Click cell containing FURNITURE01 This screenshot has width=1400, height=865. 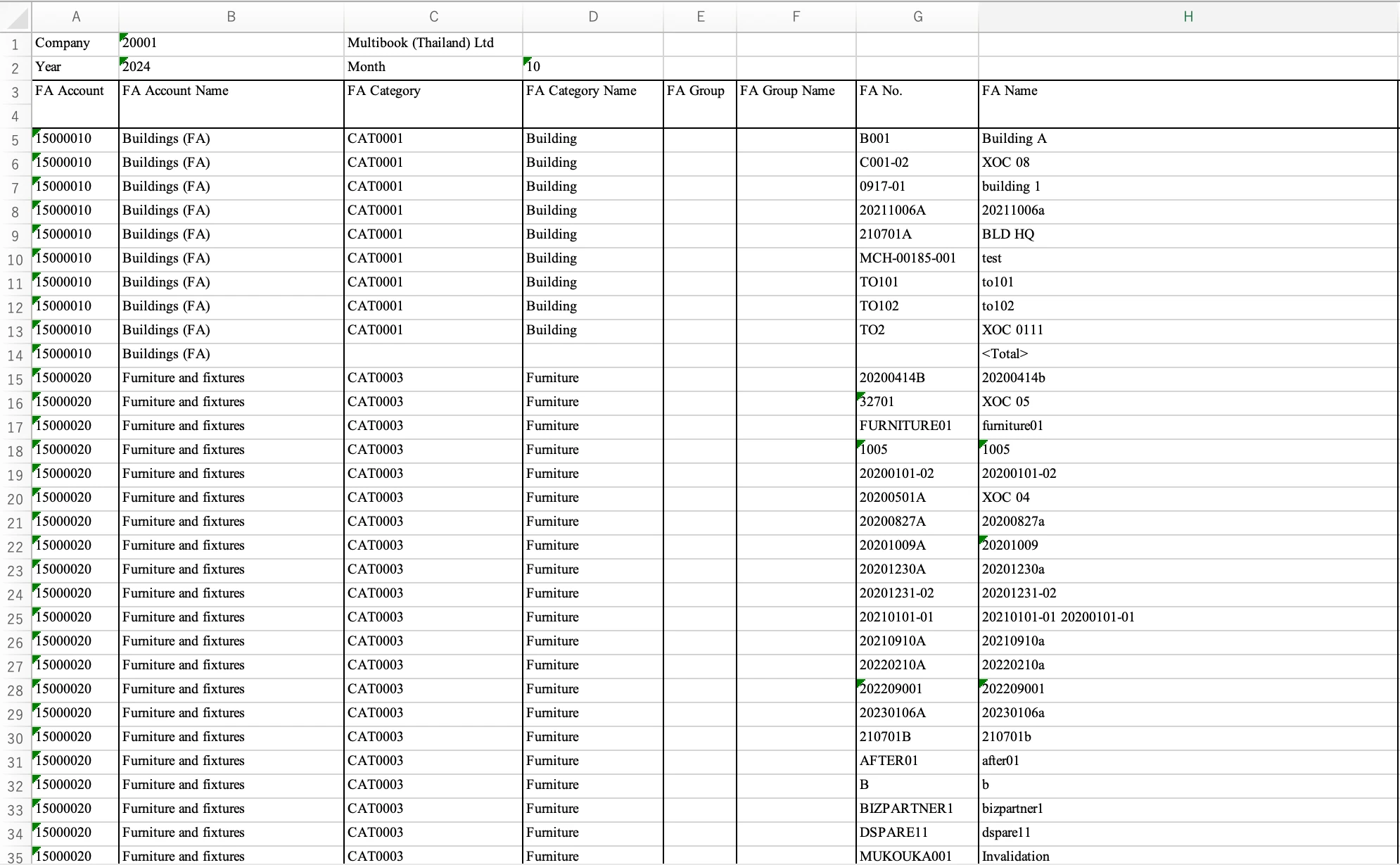(917, 426)
